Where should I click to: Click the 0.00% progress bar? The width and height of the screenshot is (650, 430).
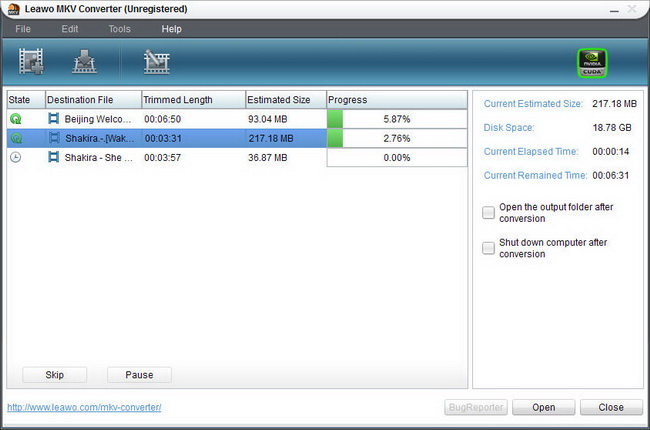pyautogui.click(x=397, y=158)
